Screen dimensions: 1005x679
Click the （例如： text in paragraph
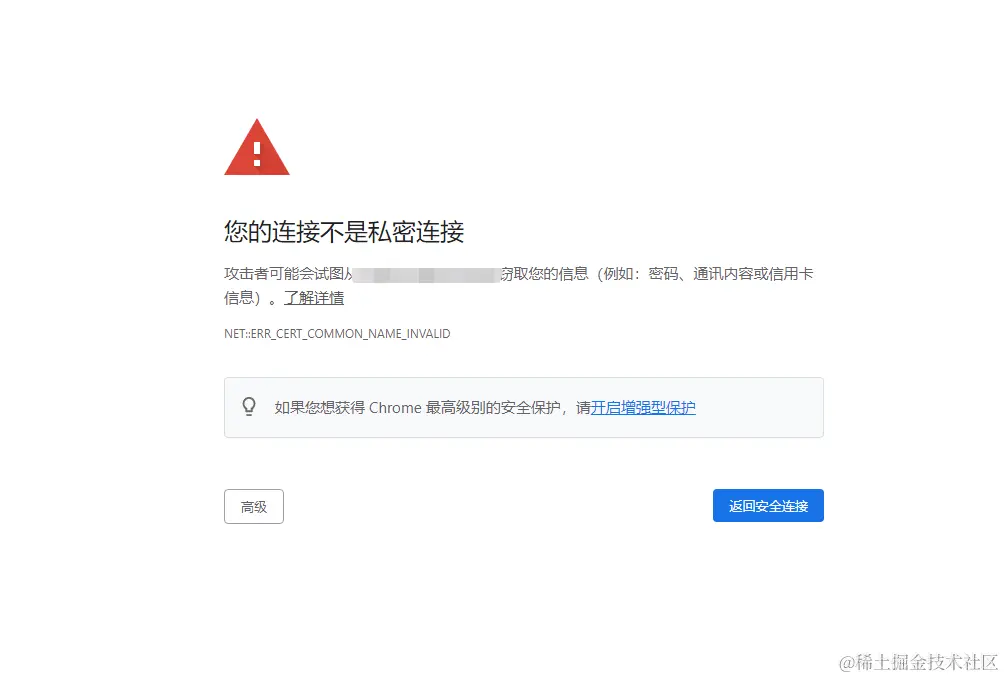617,274
